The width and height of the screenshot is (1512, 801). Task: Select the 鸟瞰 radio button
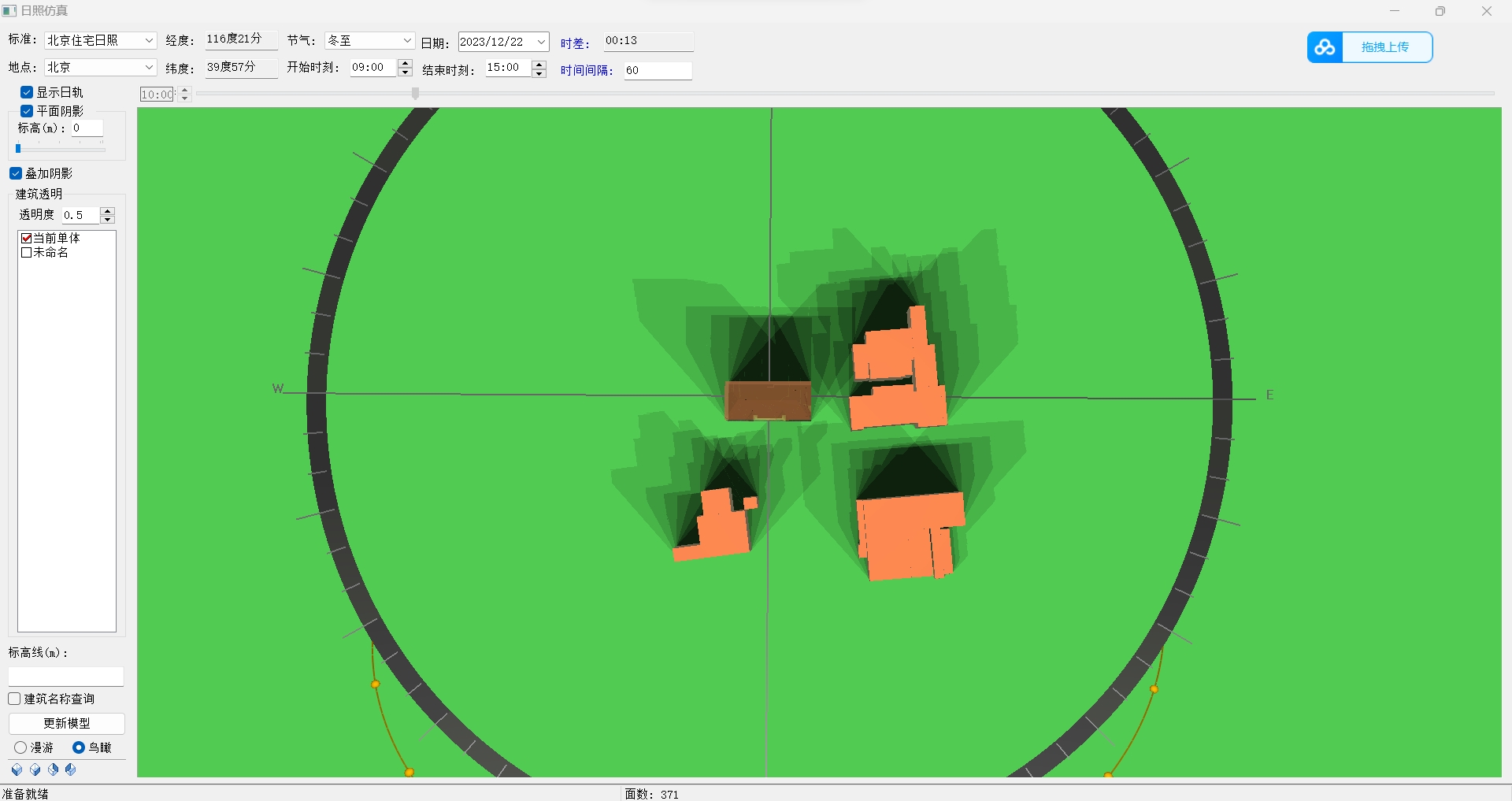[x=79, y=747]
